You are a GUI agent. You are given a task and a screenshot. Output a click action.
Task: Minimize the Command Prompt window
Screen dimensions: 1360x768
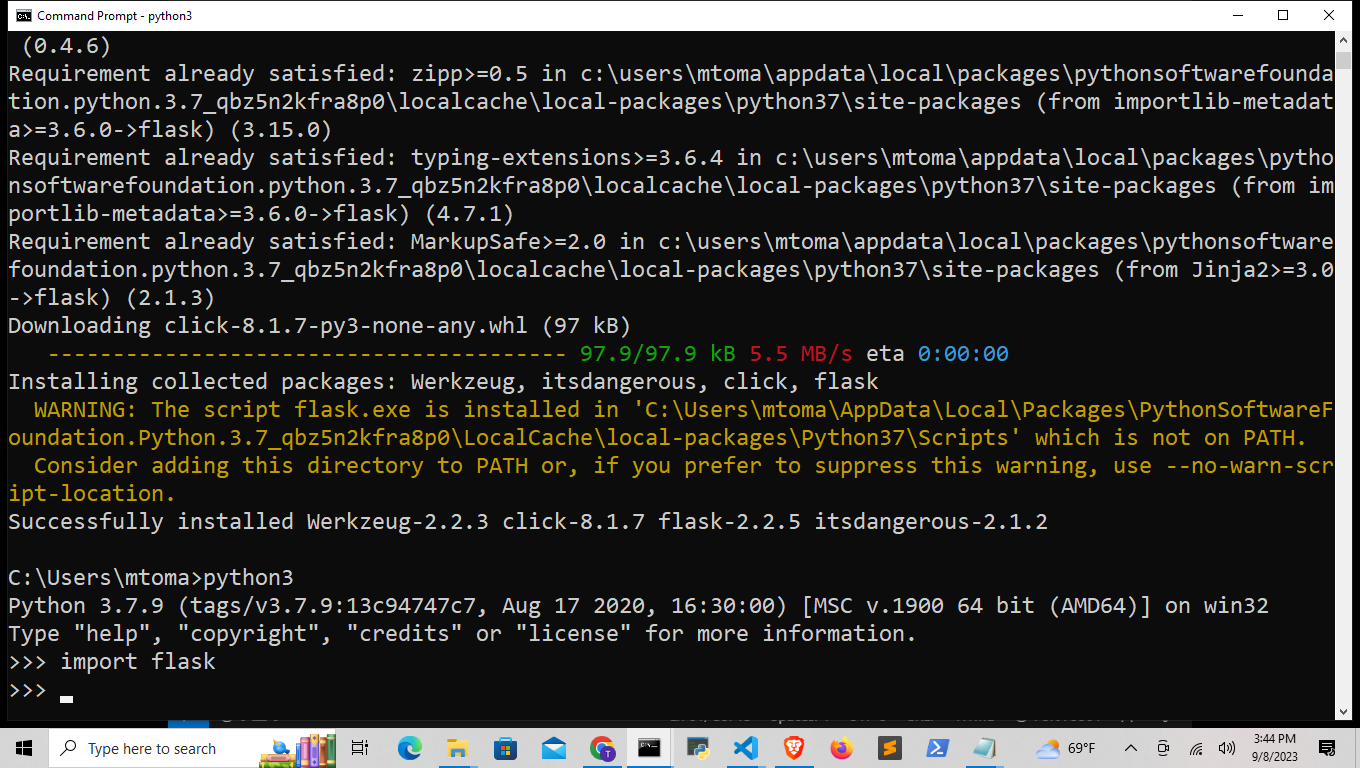coord(1237,15)
